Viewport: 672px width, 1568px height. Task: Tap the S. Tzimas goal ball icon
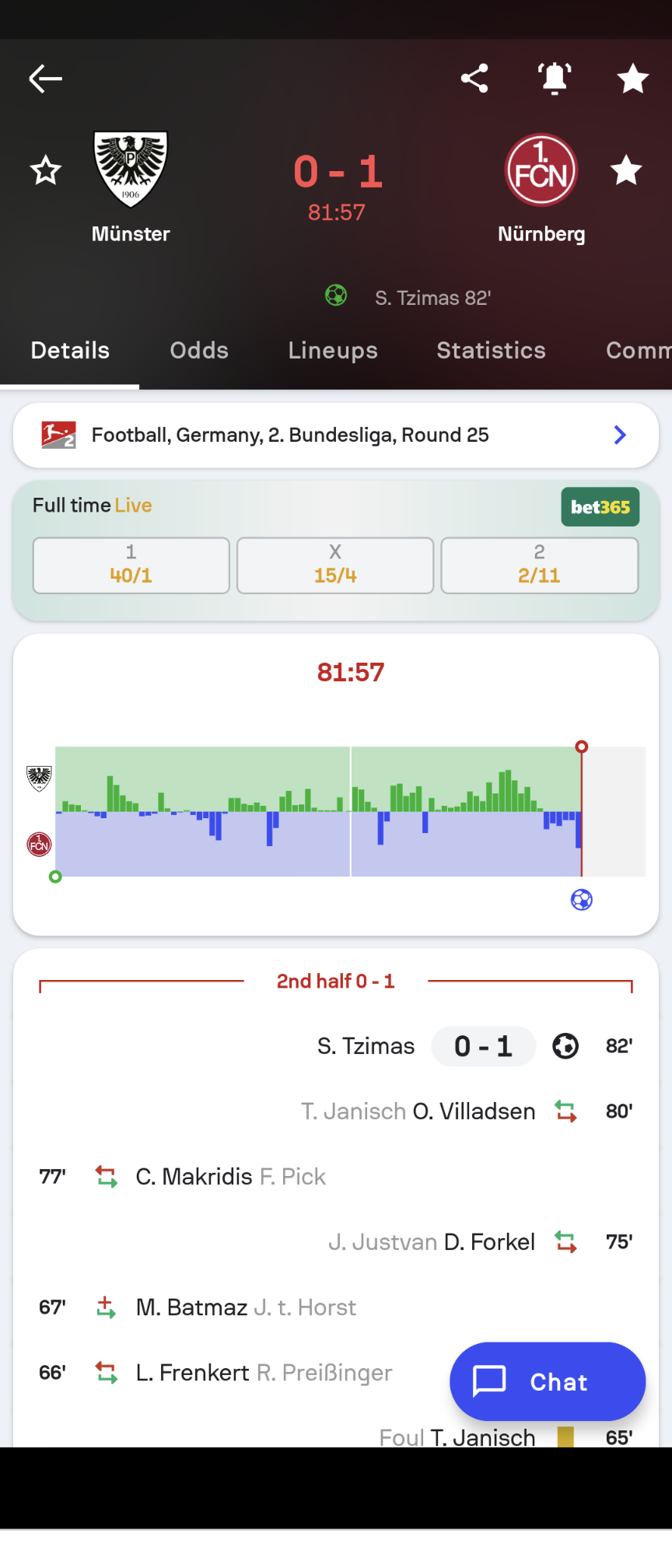[x=565, y=1046]
